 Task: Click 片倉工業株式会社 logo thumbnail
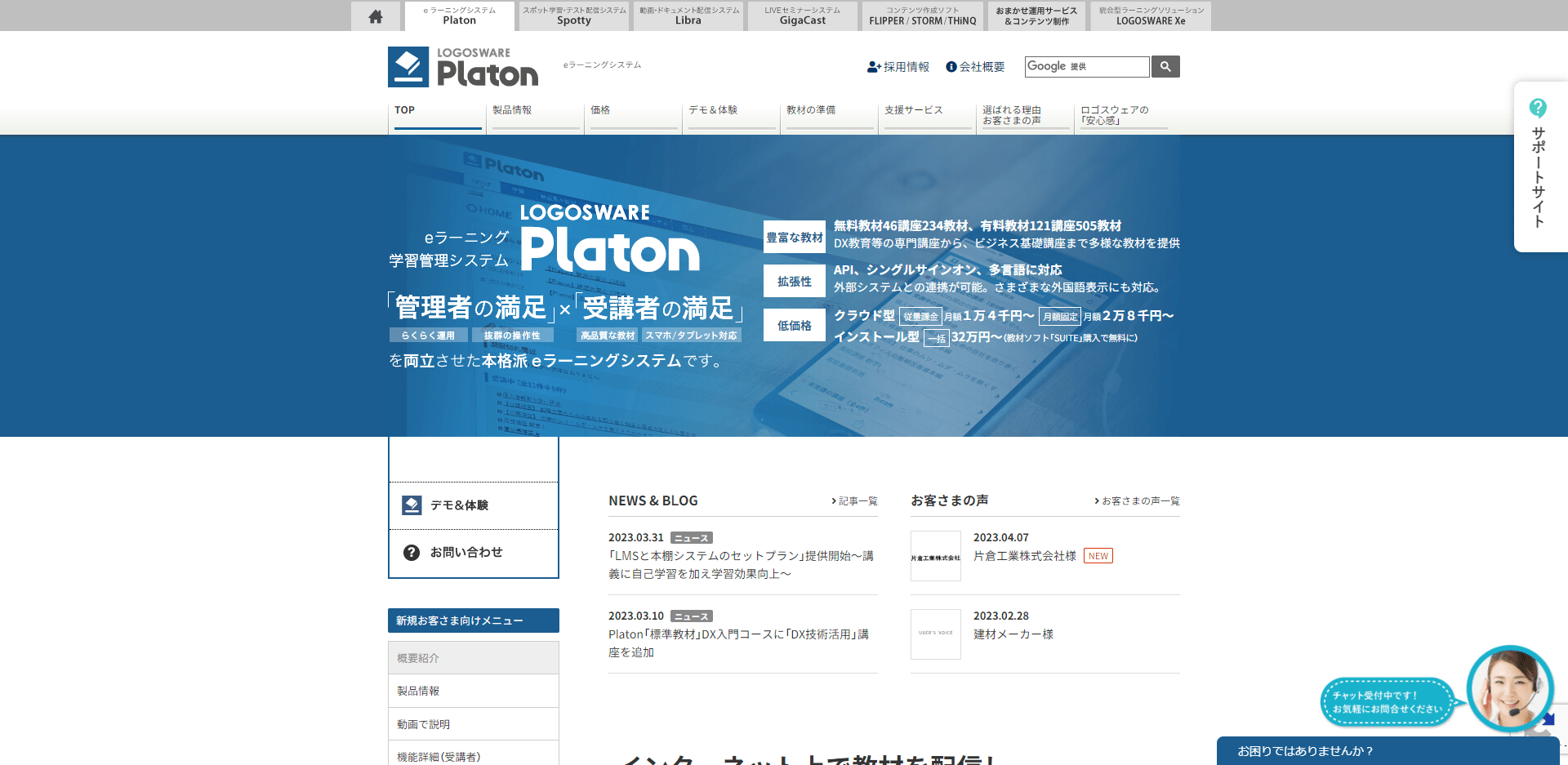pyautogui.click(x=936, y=556)
